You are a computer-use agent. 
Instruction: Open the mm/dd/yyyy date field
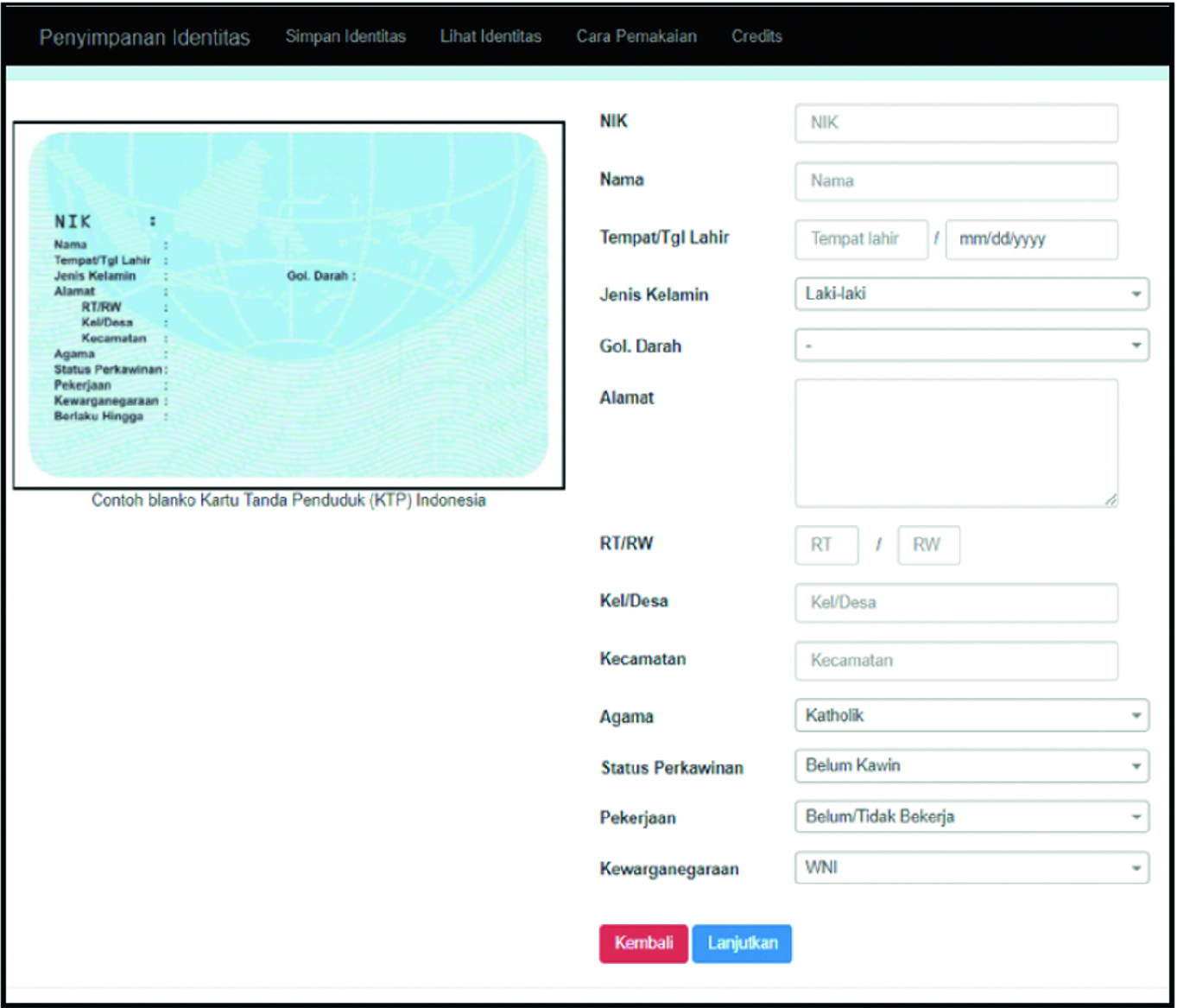coord(1032,239)
